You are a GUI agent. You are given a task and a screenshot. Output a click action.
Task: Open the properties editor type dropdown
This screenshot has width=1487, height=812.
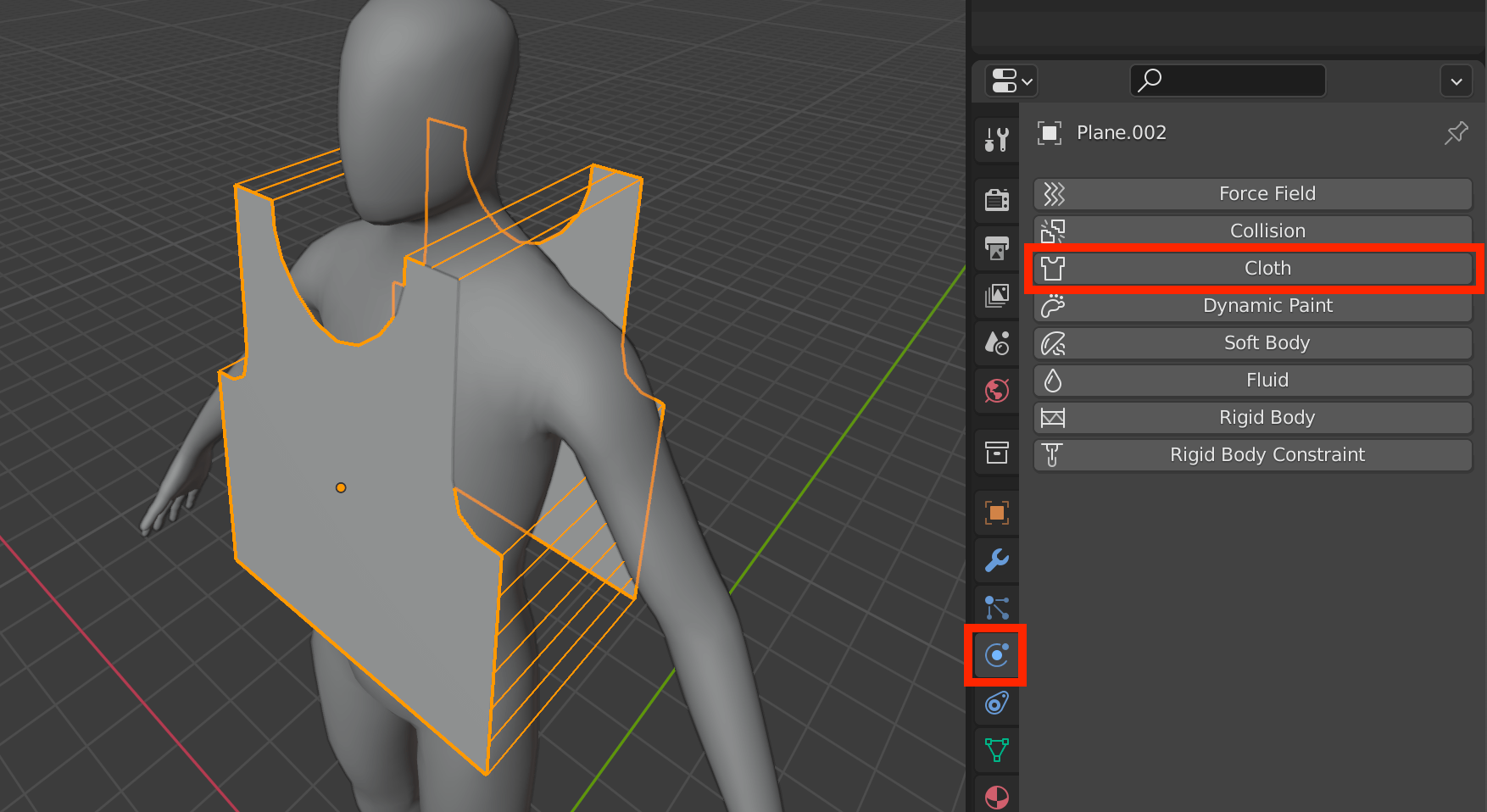tap(1009, 81)
